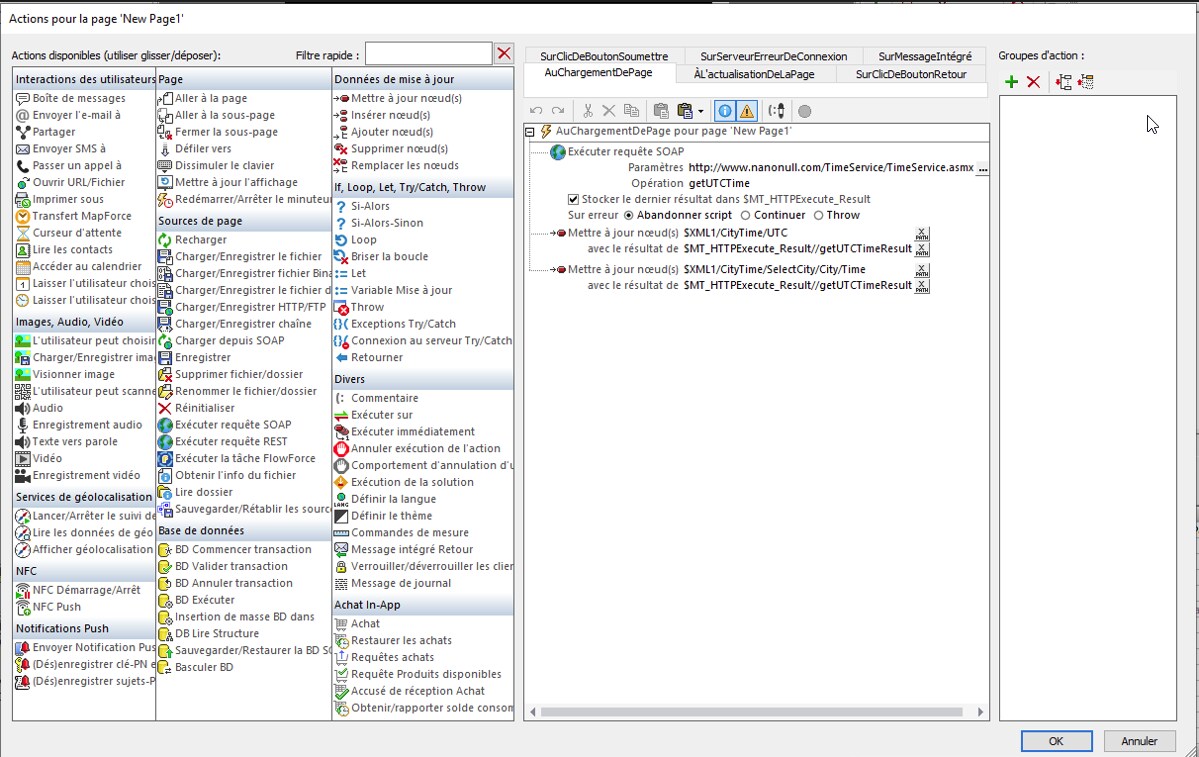The height and width of the screenshot is (757, 1199).
Task: Select the Boîte de messages action
Action: (x=79, y=98)
